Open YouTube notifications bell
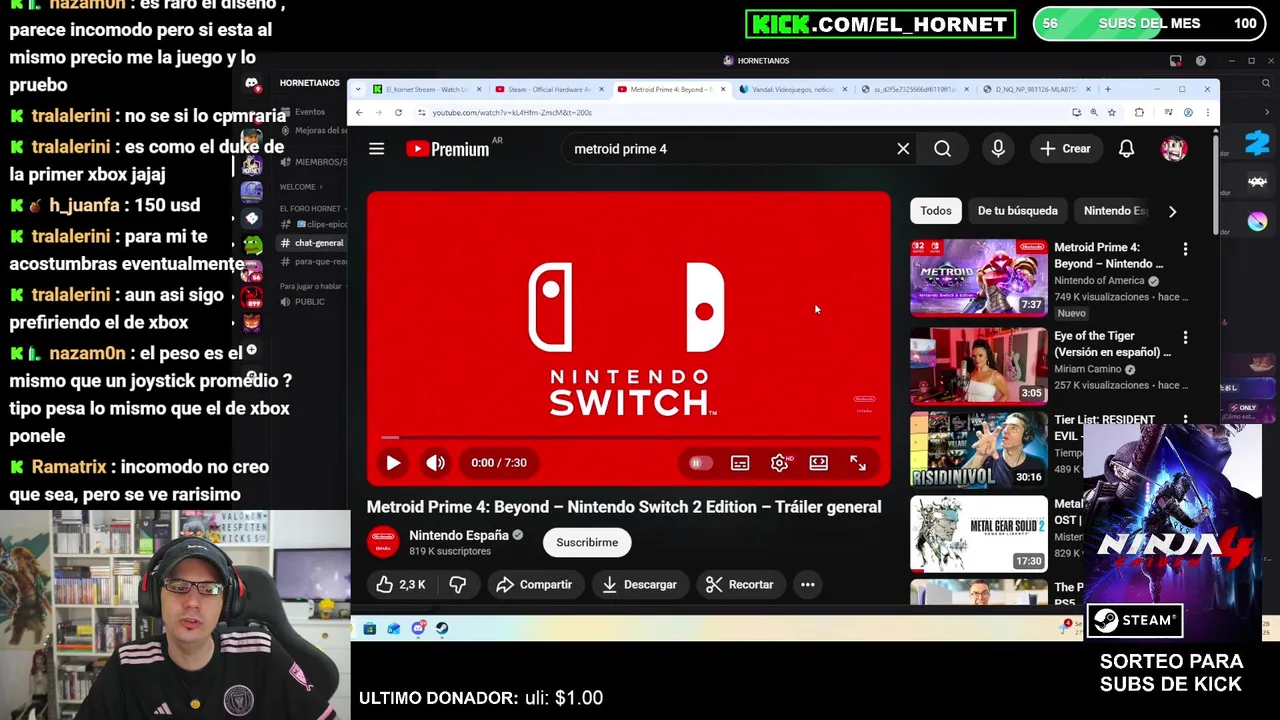 pos(1126,149)
